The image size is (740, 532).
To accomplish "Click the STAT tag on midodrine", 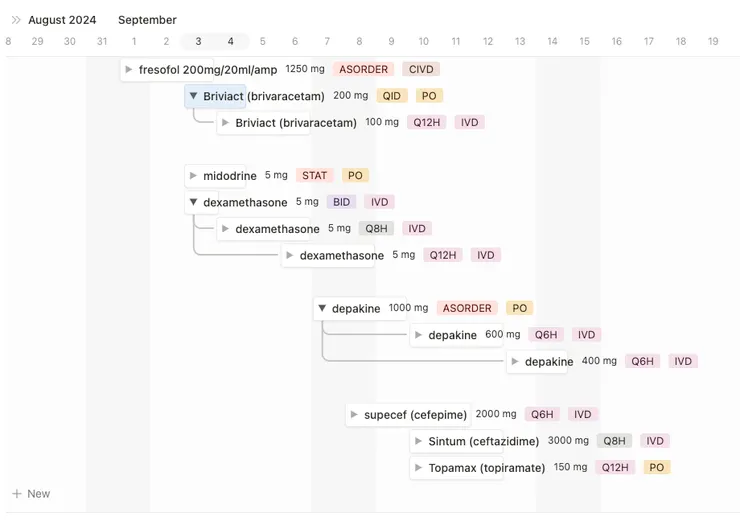I will point(314,176).
